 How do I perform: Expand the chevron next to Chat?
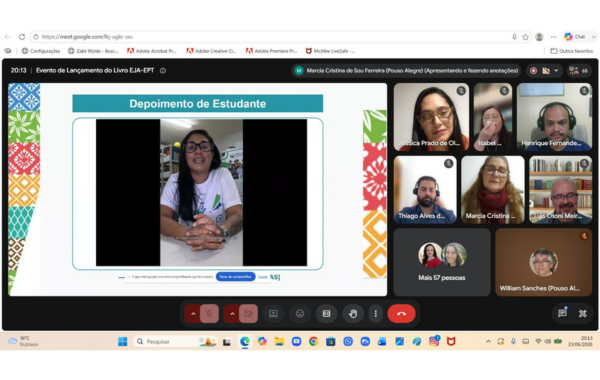593,37
